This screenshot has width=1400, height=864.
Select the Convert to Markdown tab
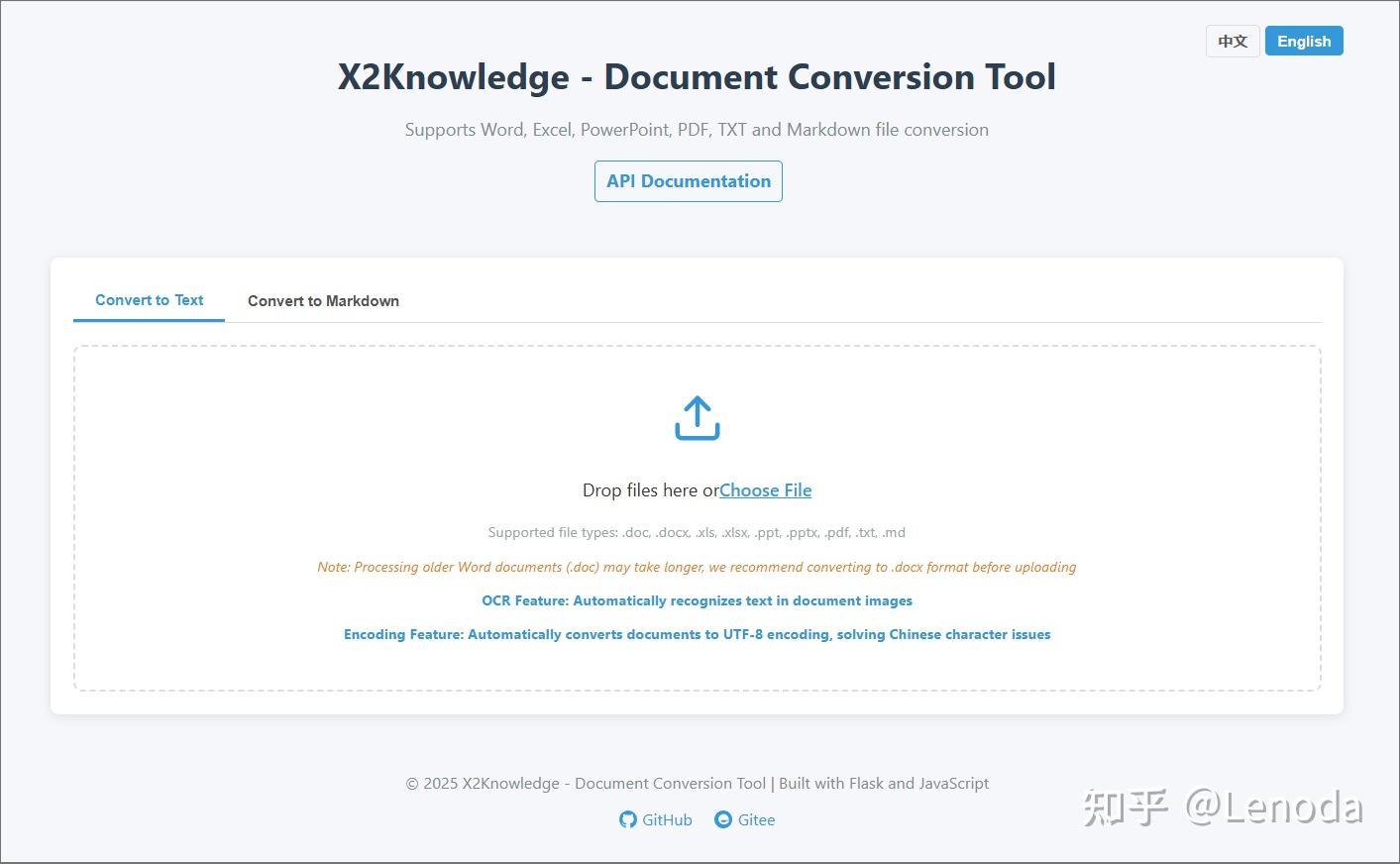tap(323, 301)
